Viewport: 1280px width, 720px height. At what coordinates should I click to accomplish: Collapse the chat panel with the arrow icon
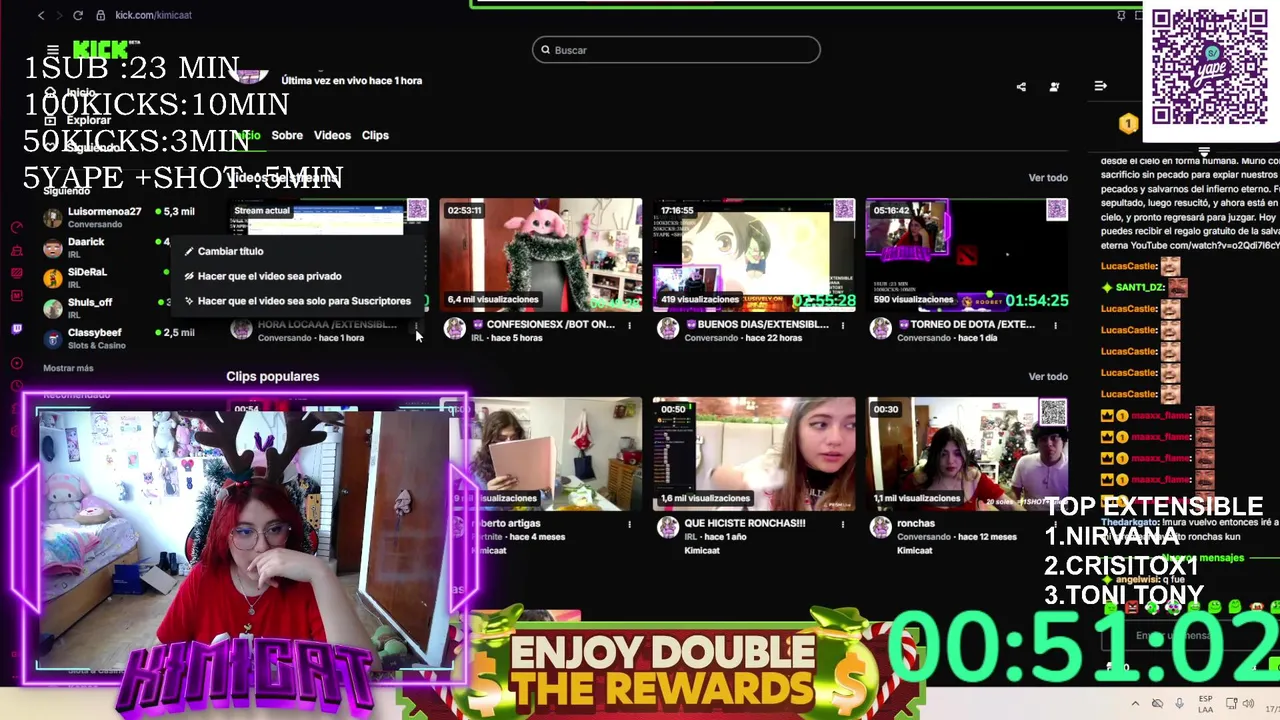[x=1100, y=86]
